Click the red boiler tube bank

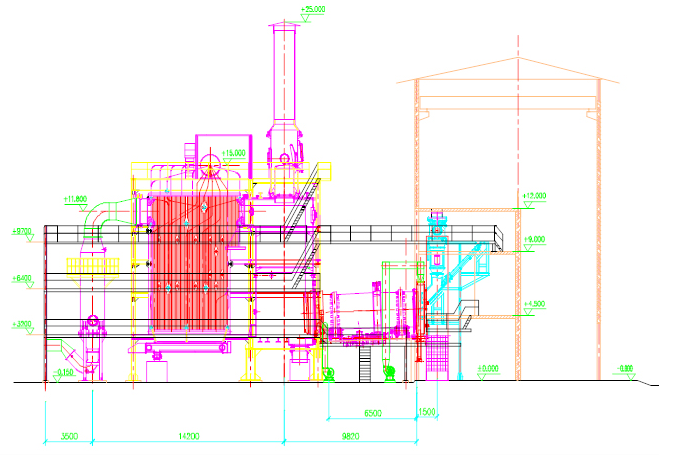click(x=195, y=265)
